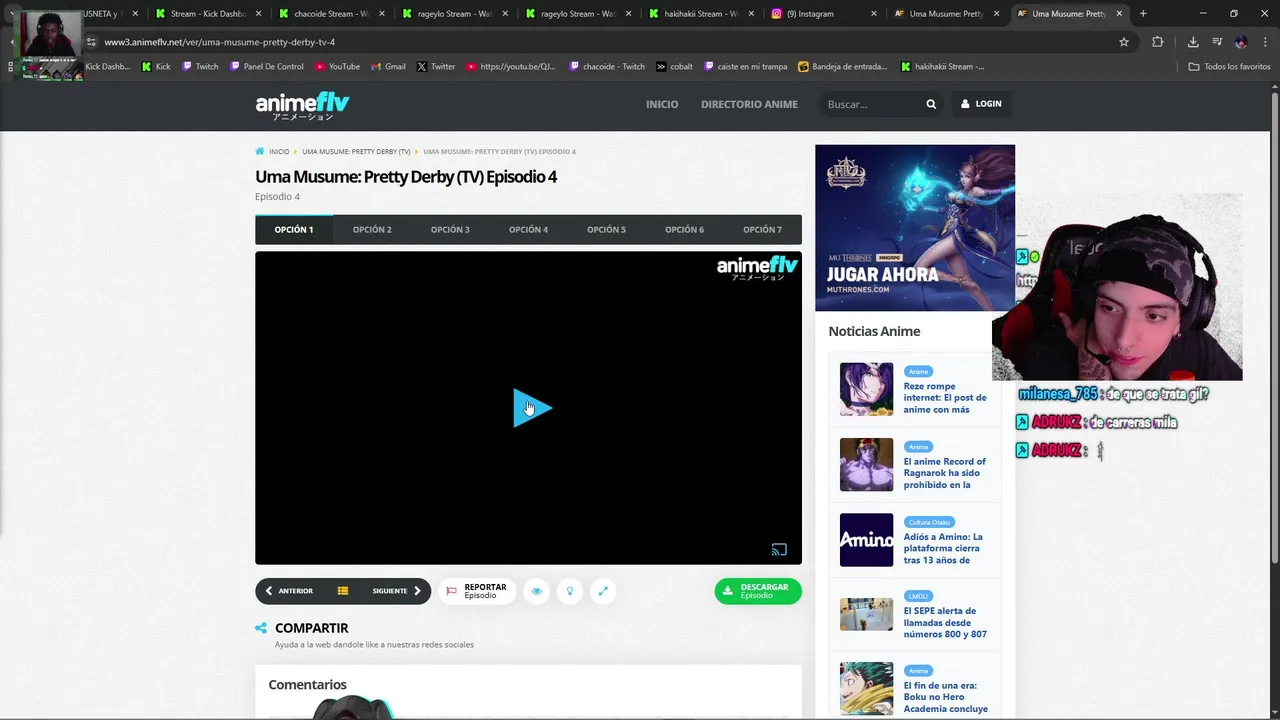Open the Kick bookmark

pyautogui.click(x=156, y=67)
